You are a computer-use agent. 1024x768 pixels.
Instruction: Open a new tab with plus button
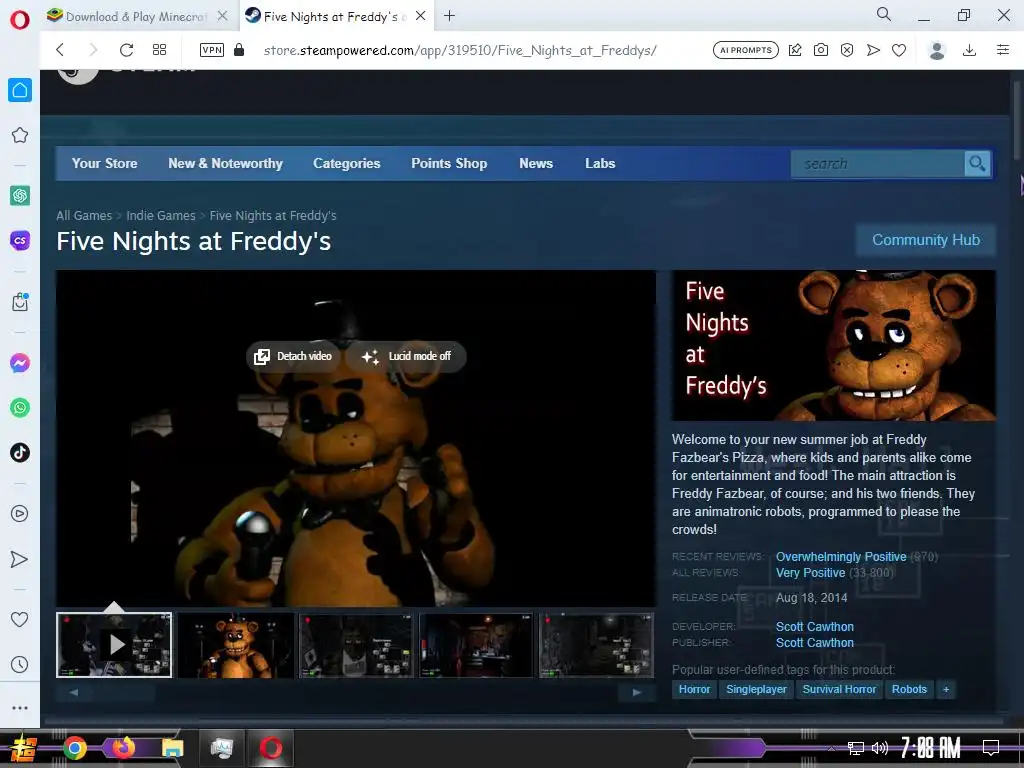(x=449, y=16)
